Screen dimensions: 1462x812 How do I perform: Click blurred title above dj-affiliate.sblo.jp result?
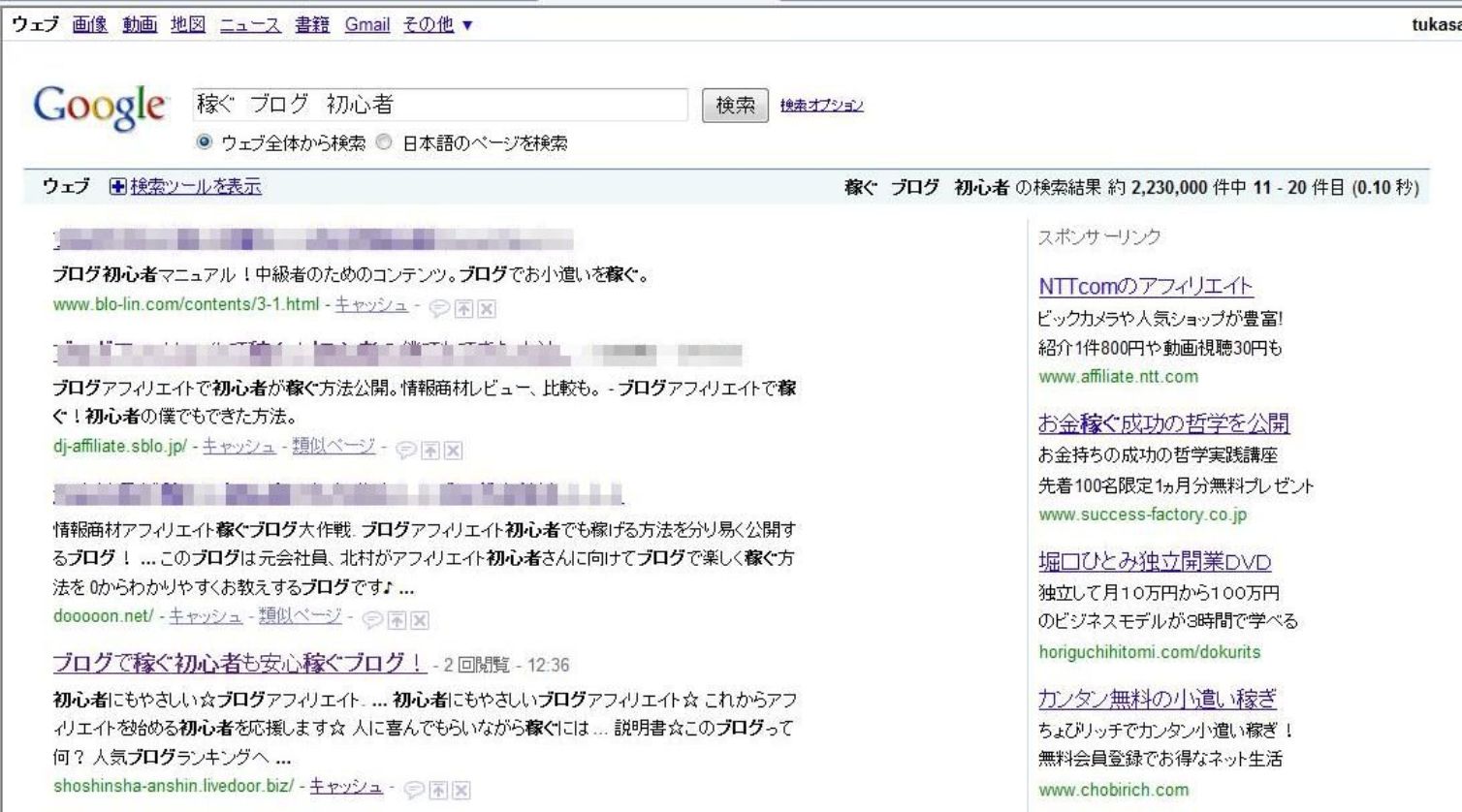397,352
